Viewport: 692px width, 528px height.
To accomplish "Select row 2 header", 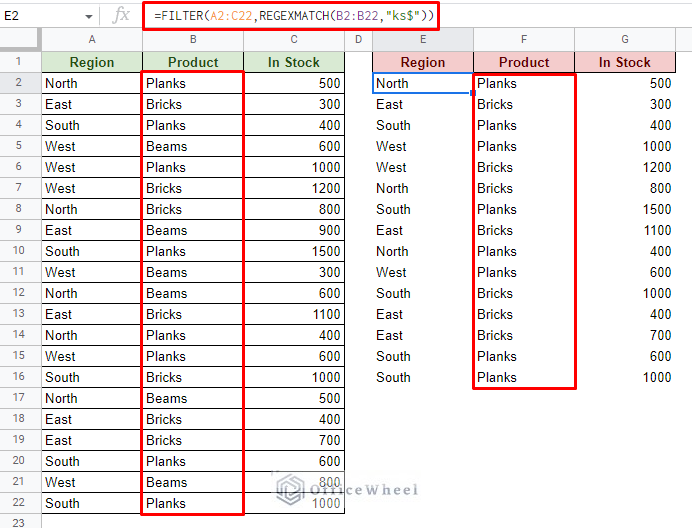I will (19, 83).
